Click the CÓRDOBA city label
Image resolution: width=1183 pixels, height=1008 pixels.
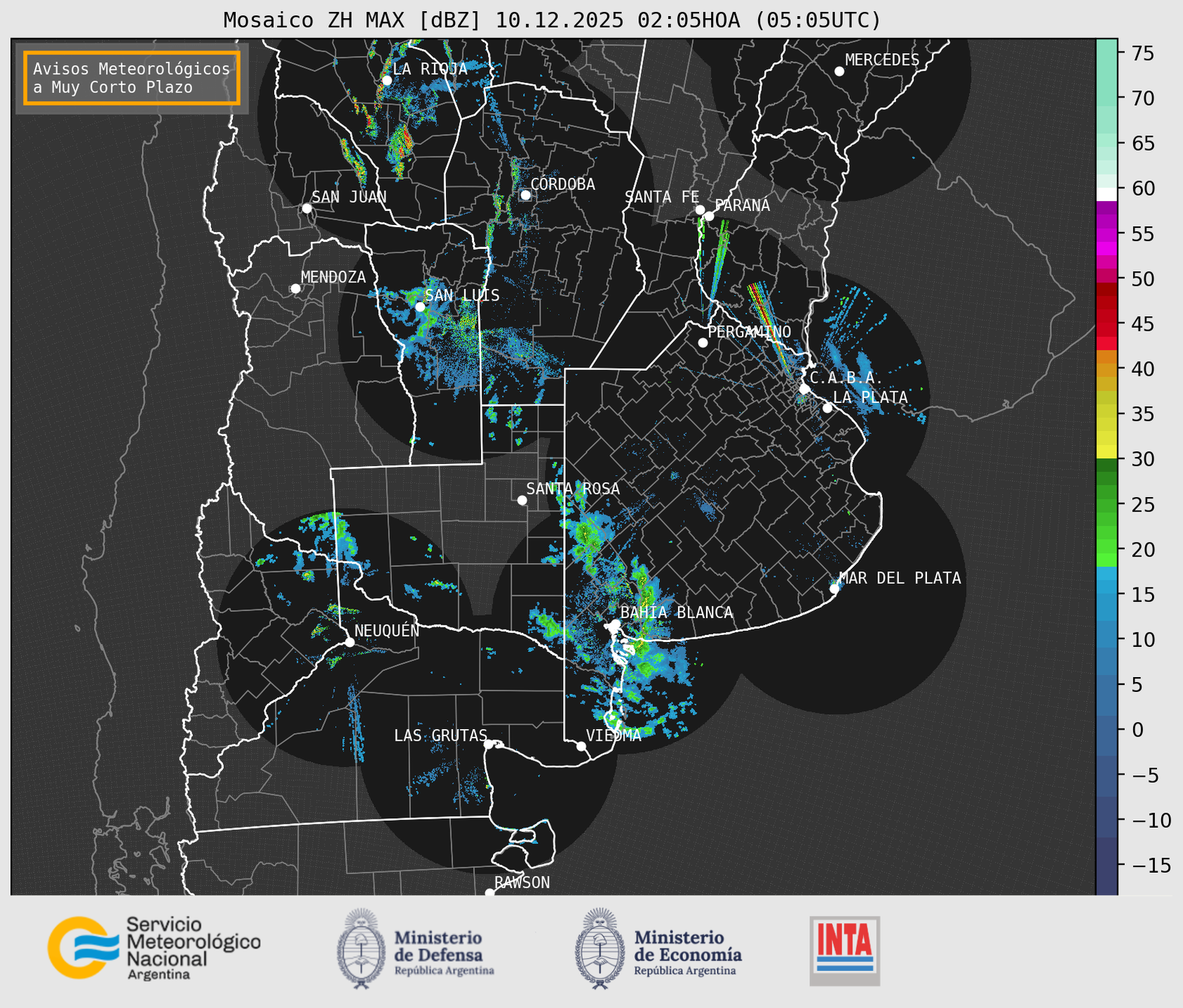pos(562,184)
